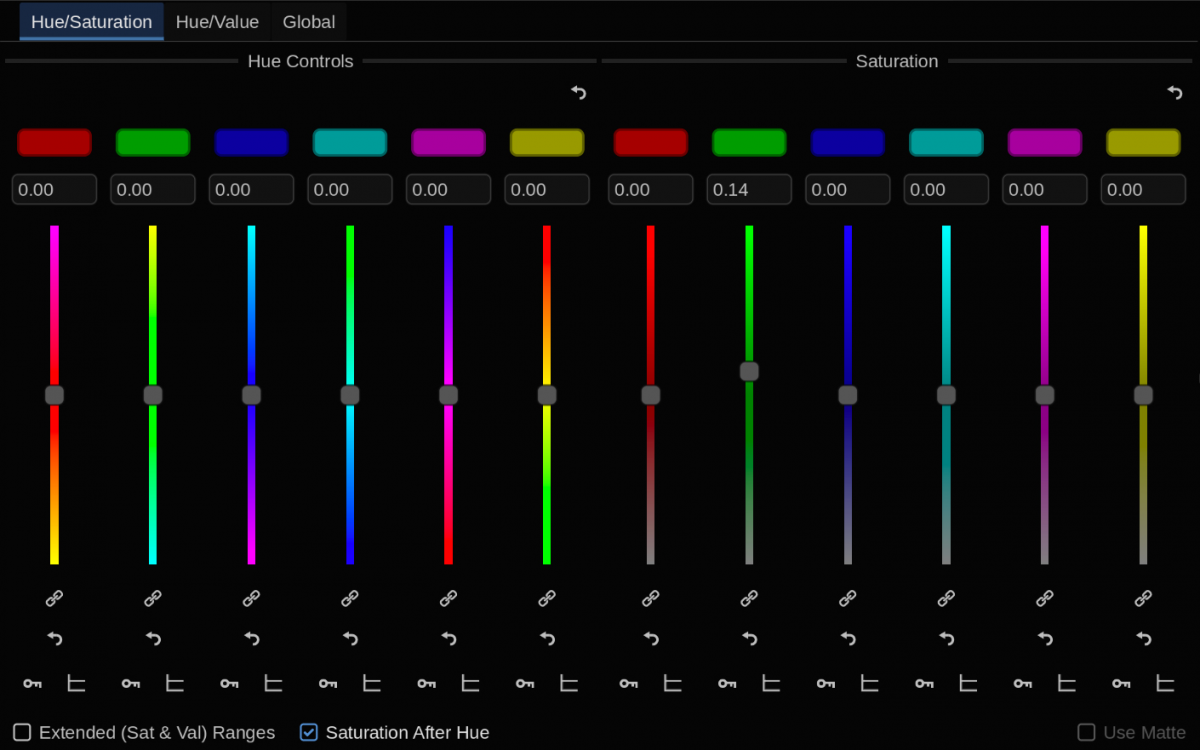Click the green swatch in Hue Controls
Image resolution: width=1200 pixels, height=750 pixels.
[x=153, y=143]
